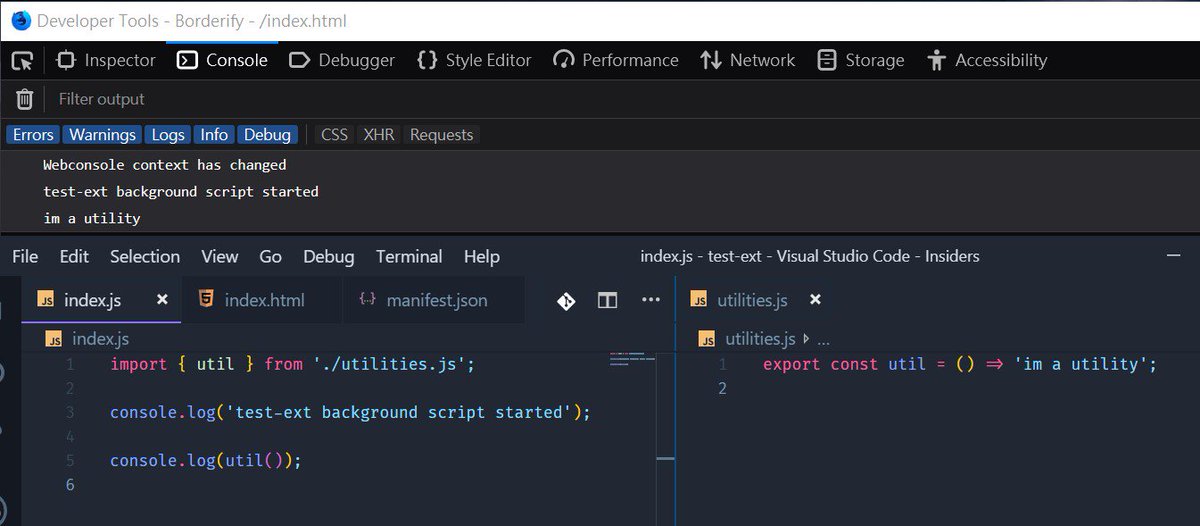Open the editor more actions ellipsis
The width and height of the screenshot is (1200, 526).
click(x=651, y=299)
